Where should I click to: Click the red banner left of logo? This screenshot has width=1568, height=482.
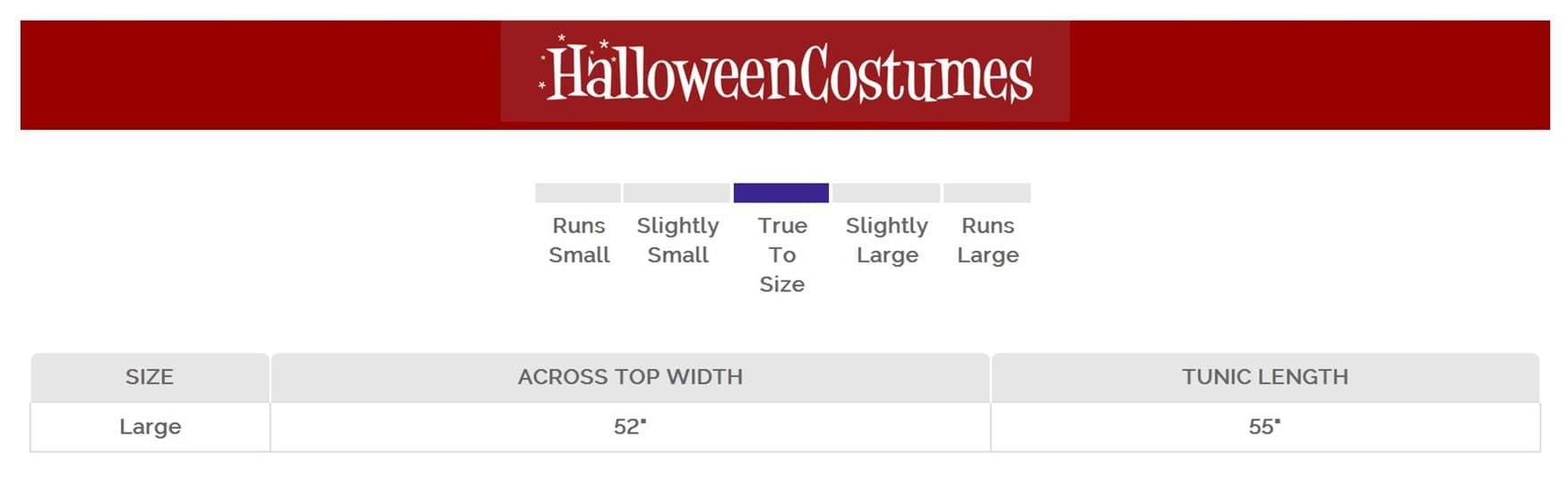tap(260, 75)
